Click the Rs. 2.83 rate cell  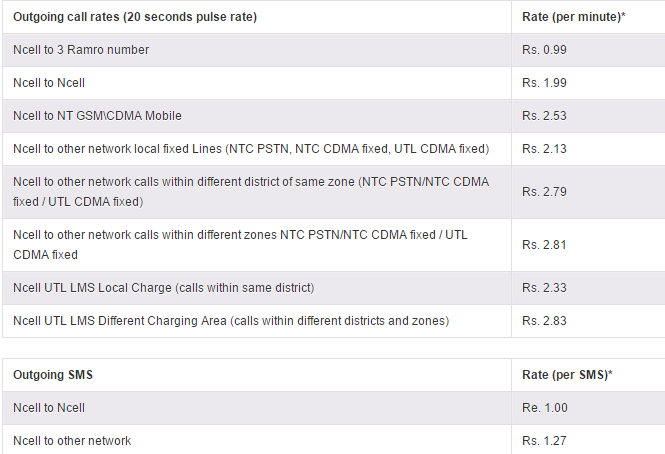tap(544, 321)
